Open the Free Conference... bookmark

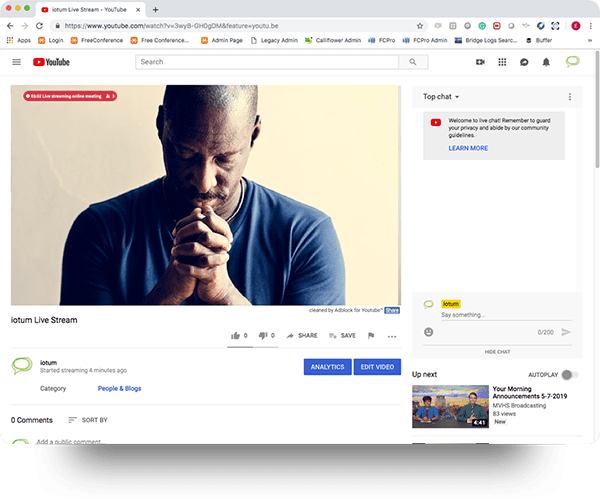(160, 40)
